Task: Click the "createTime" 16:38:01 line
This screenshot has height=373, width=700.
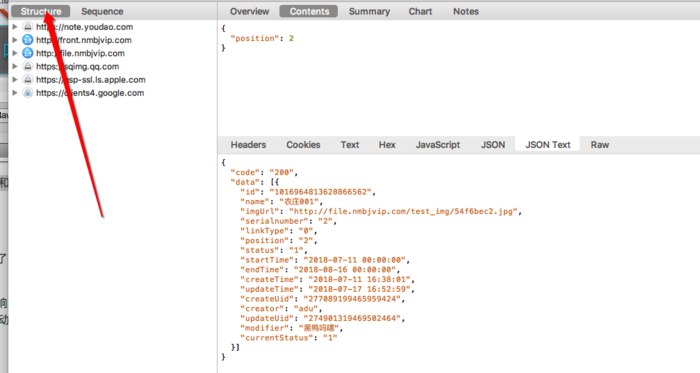Action: point(327,280)
